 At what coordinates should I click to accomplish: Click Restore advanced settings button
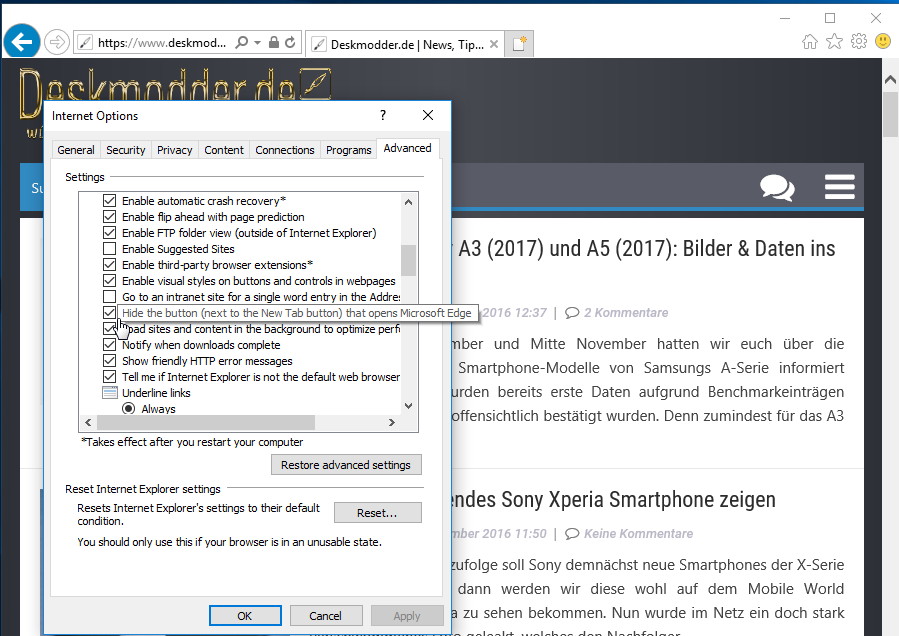[346, 465]
